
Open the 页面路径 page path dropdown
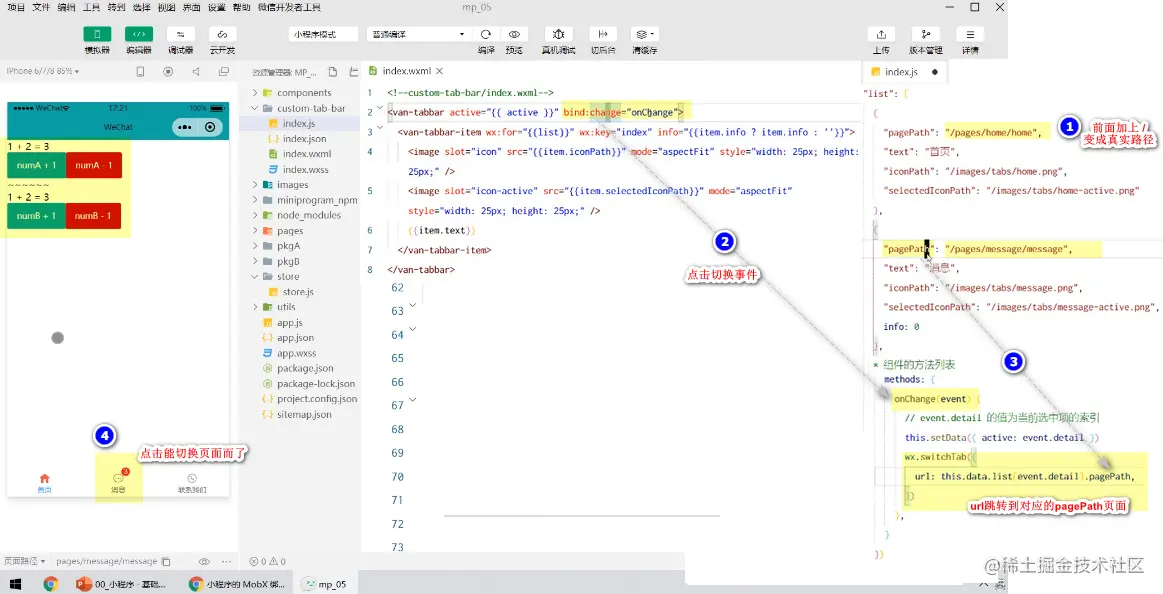click(x=24, y=561)
